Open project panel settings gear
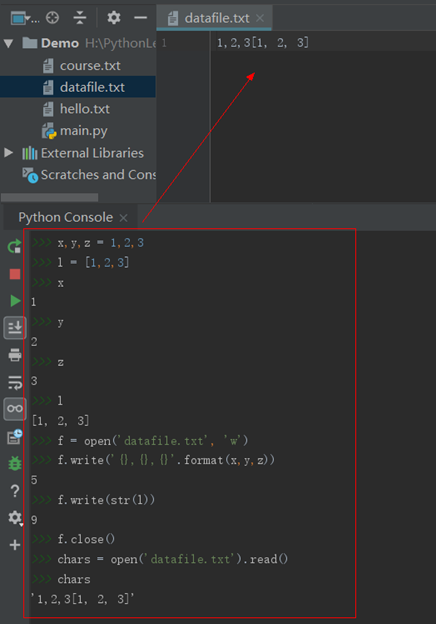436x624 pixels. click(114, 18)
